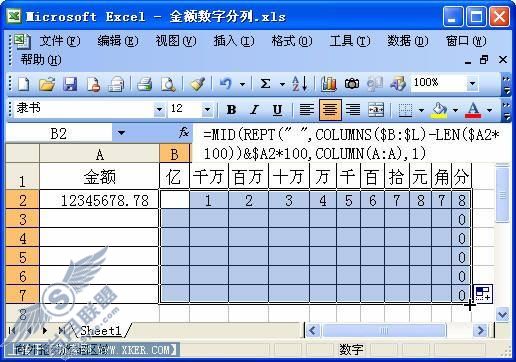Open the Chart Wizard icon
The width and height of the screenshot is (516, 362).
[329, 84]
